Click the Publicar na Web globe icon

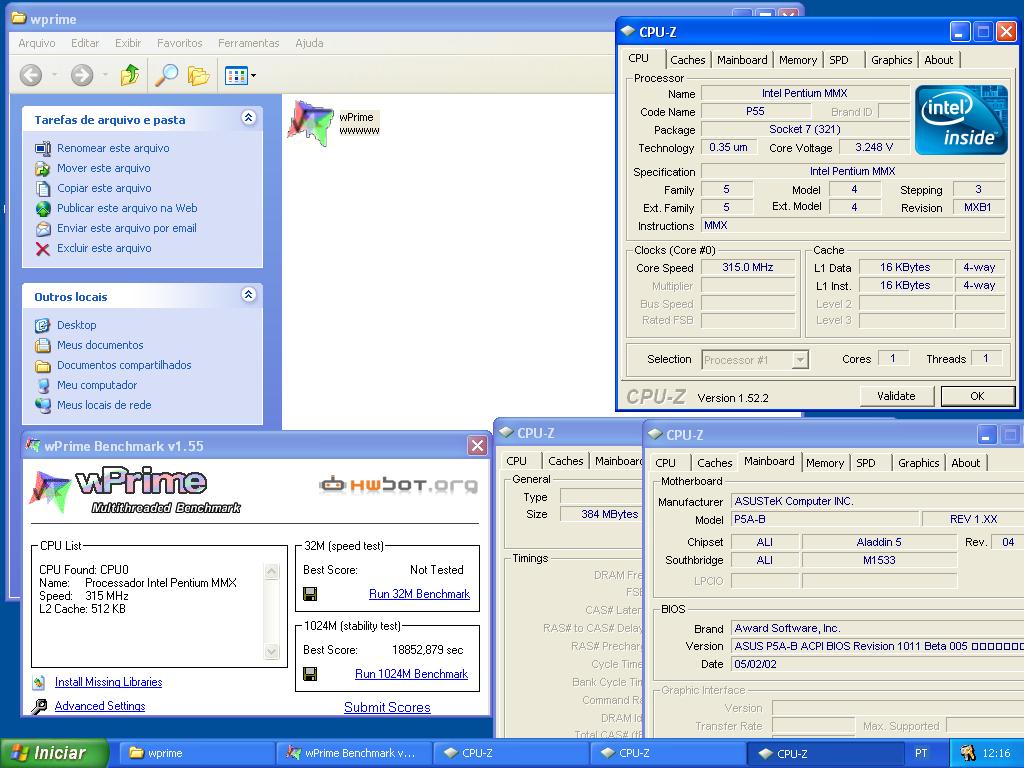pos(43,209)
